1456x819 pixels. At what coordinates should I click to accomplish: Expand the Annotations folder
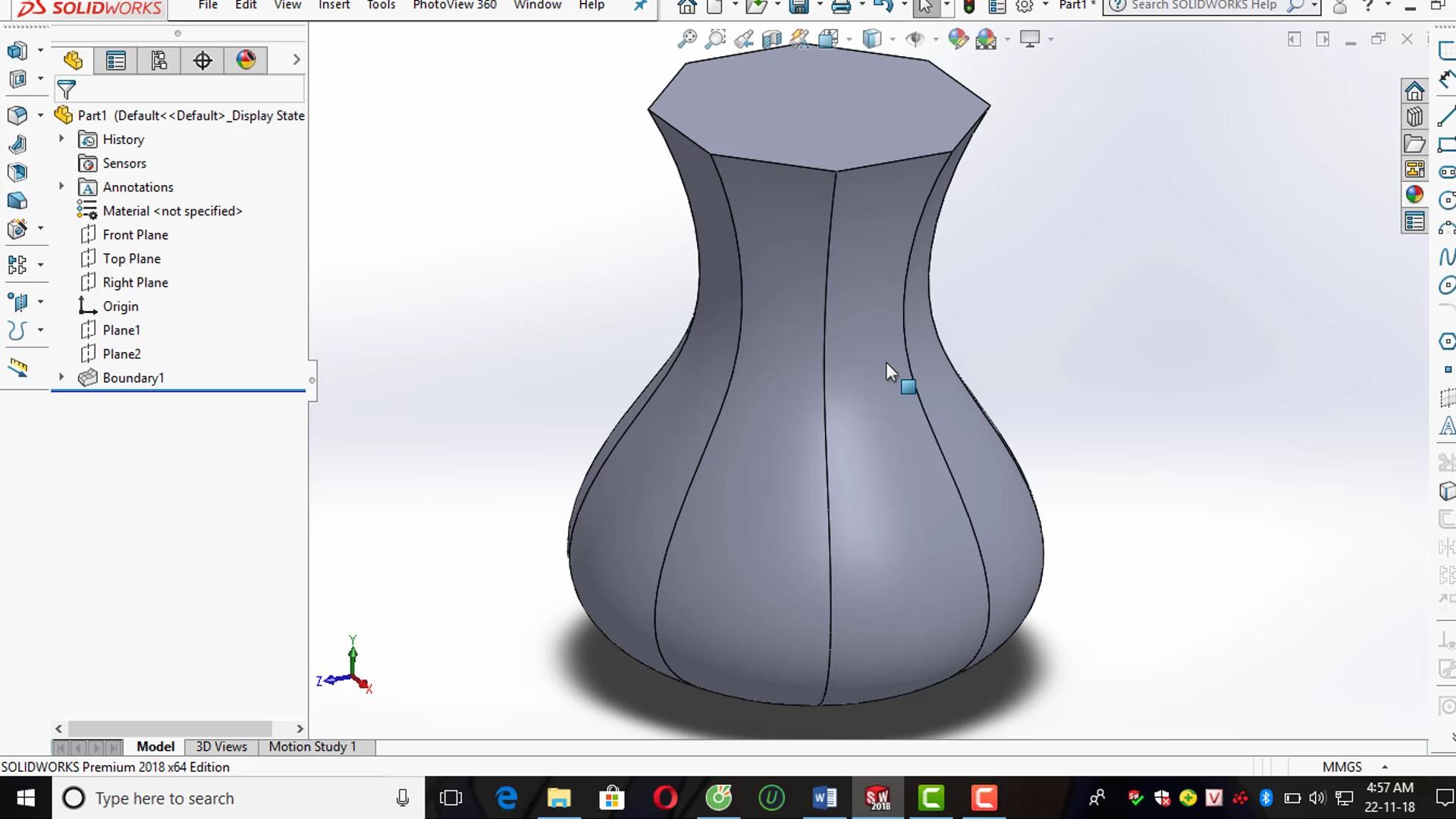(61, 187)
